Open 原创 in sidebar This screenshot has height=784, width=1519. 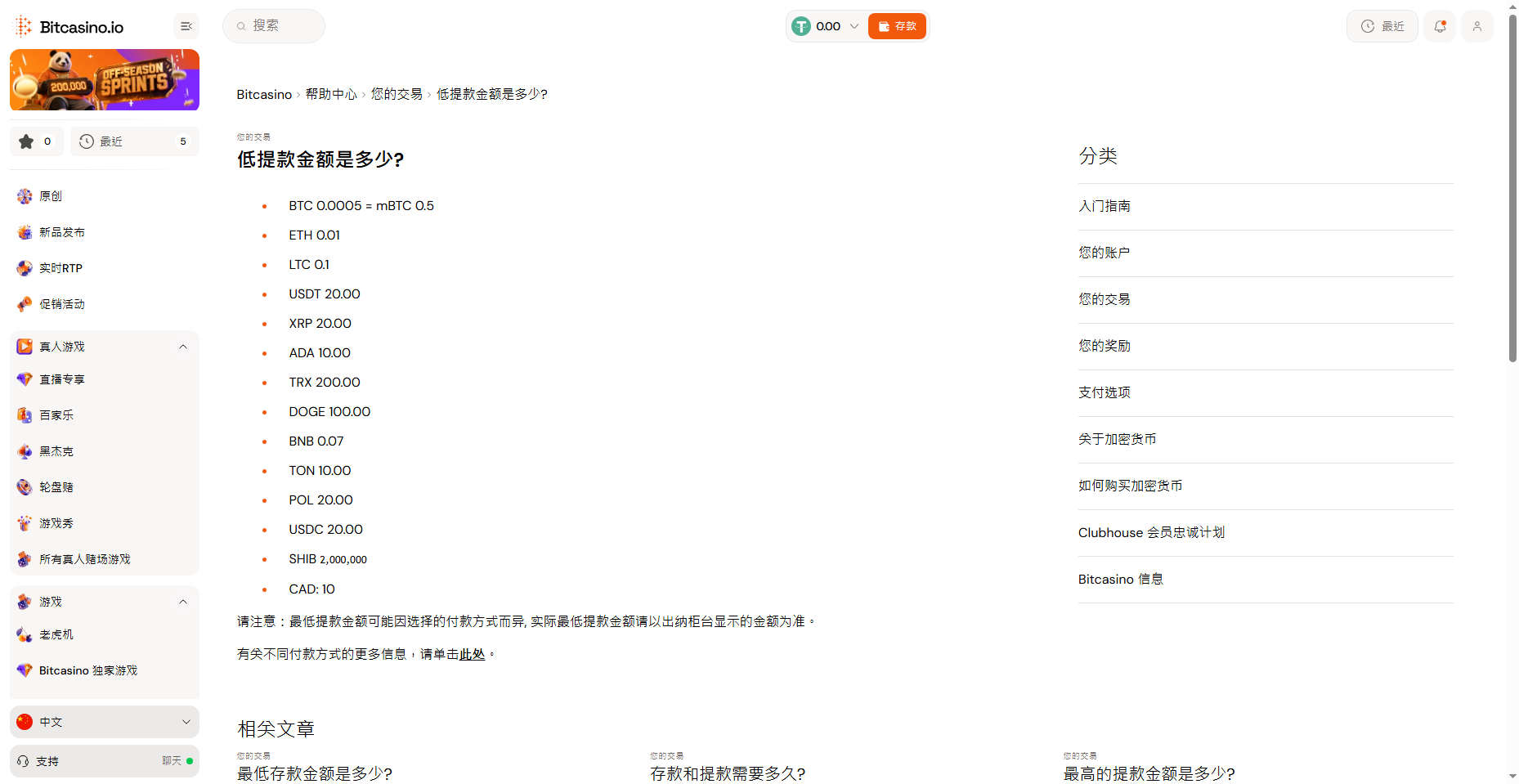(x=51, y=196)
